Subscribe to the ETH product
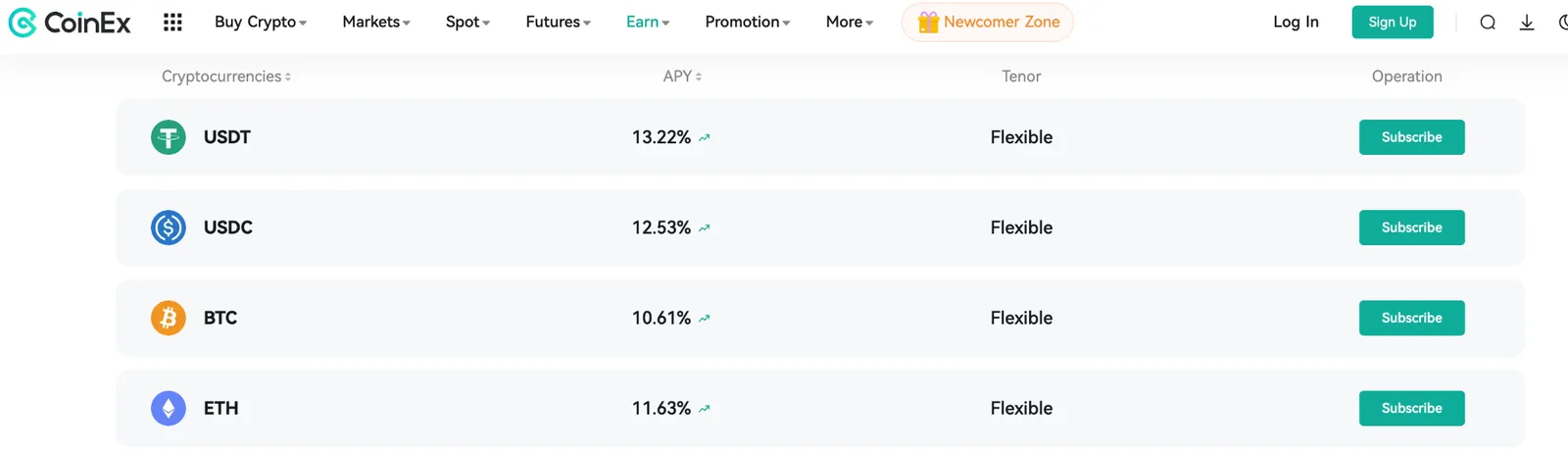This screenshot has width=1568, height=453. click(1412, 408)
